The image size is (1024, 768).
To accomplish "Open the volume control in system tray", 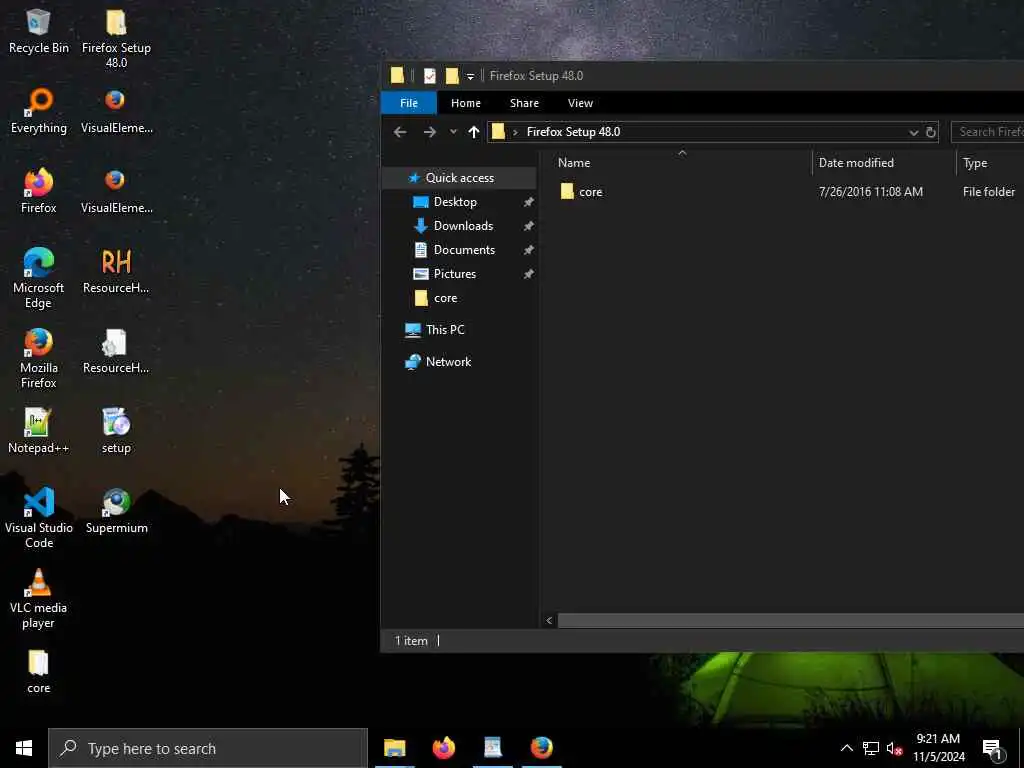I will (894, 748).
